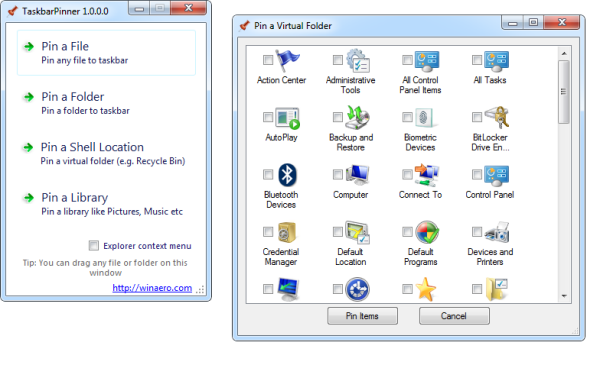The width and height of the screenshot is (600, 365).
Task: Open the http://winaero.com link
Action: click(x=152, y=288)
